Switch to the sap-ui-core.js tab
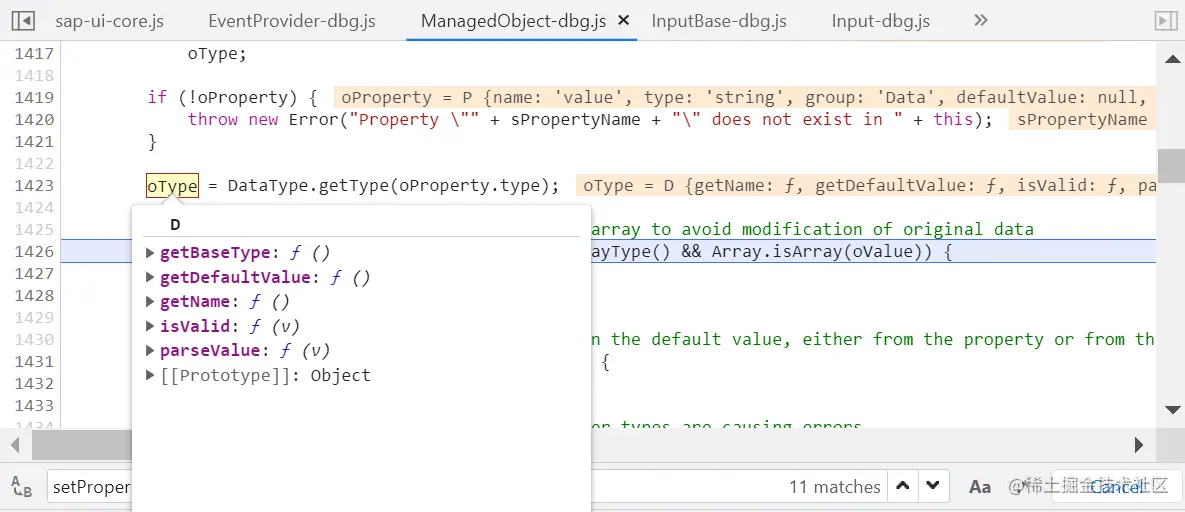Image resolution: width=1185 pixels, height=512 pixels. click(110, 21)
